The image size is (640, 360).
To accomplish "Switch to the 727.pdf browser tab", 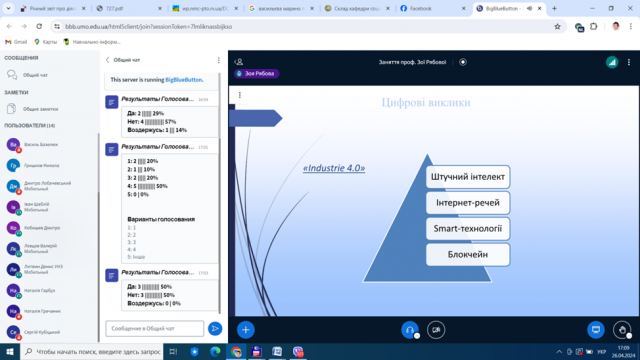I will pyautogui.click(x=129, y=8).
